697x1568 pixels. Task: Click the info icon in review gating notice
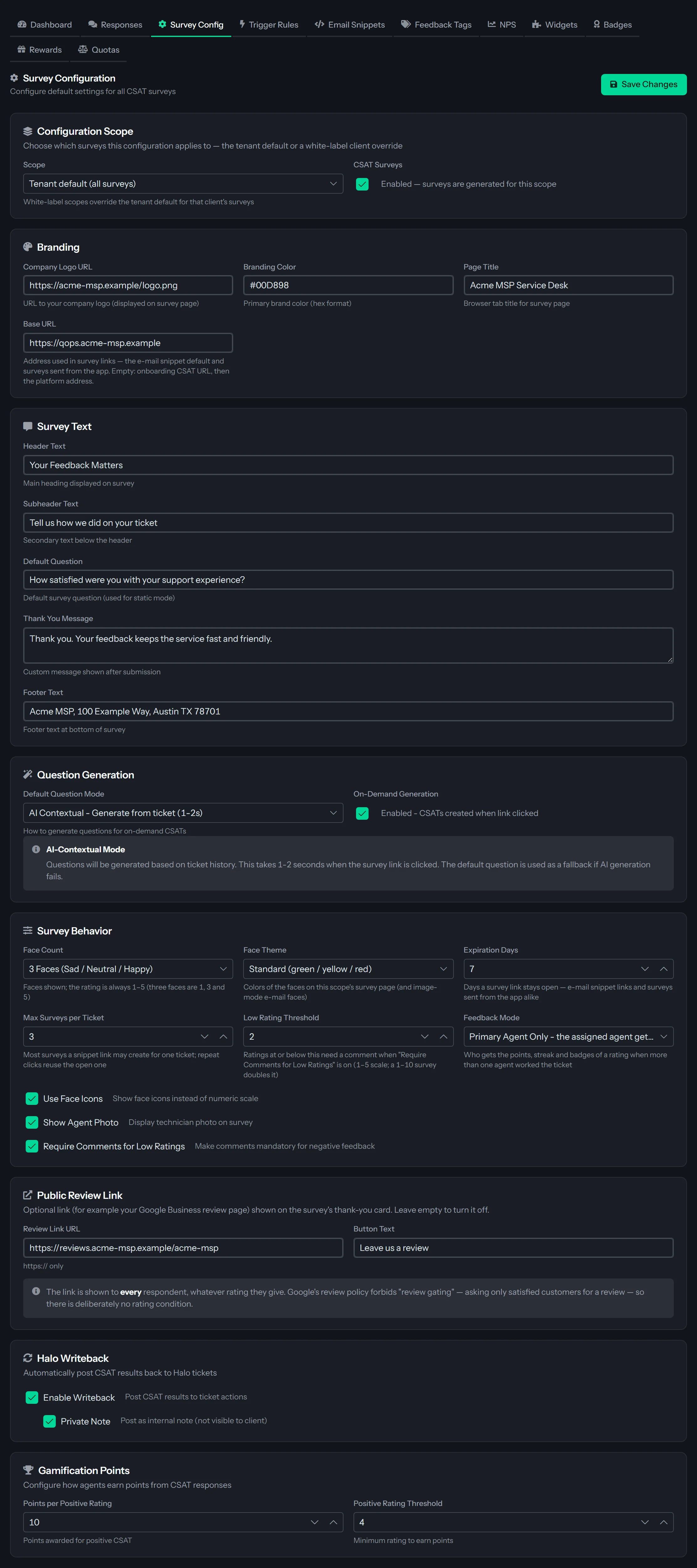36,1291
